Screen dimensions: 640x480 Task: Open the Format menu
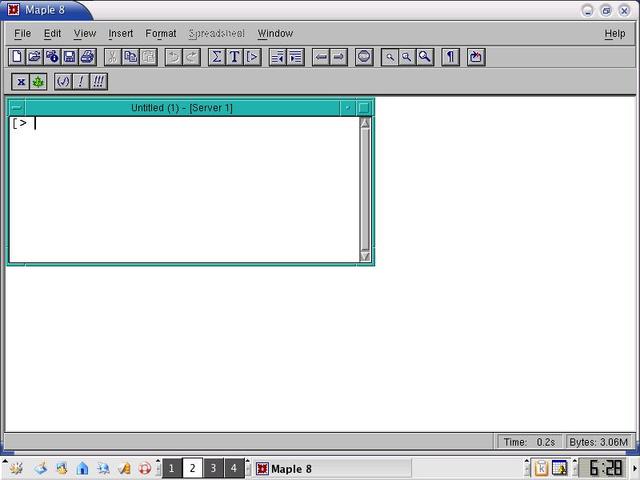pyautogui.click(x=161, y=33)
